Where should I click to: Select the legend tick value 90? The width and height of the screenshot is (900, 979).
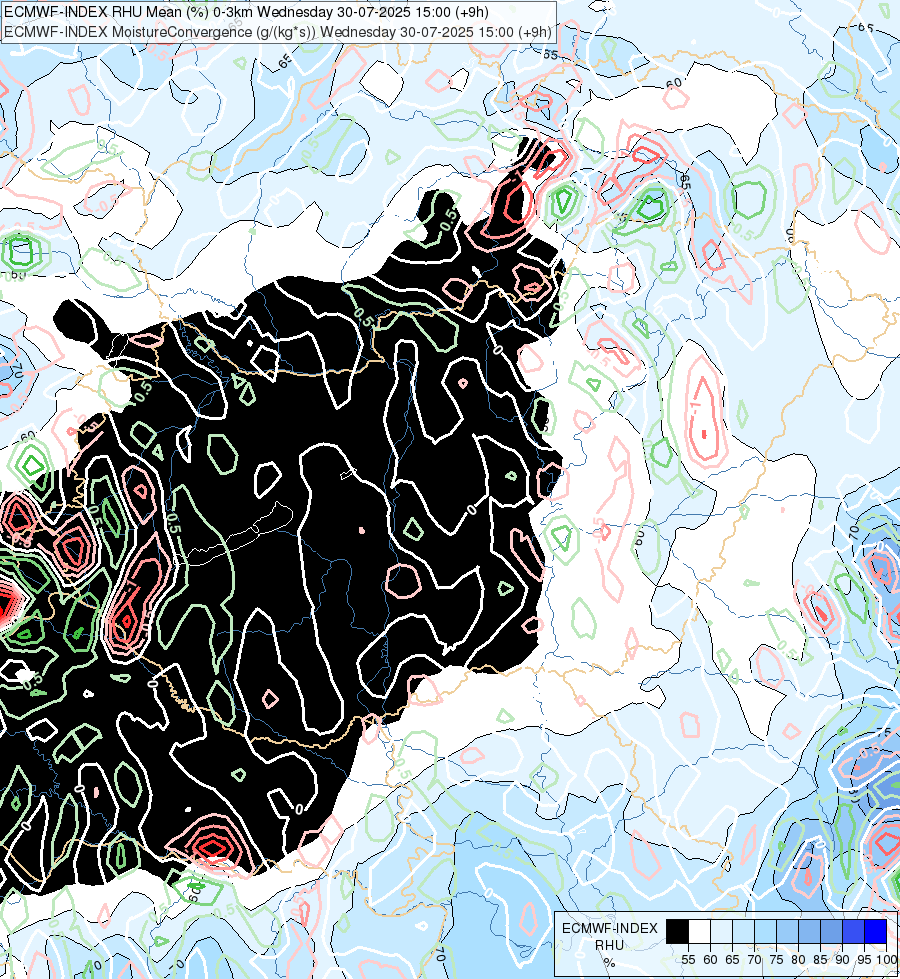click(x=843, y=960)
